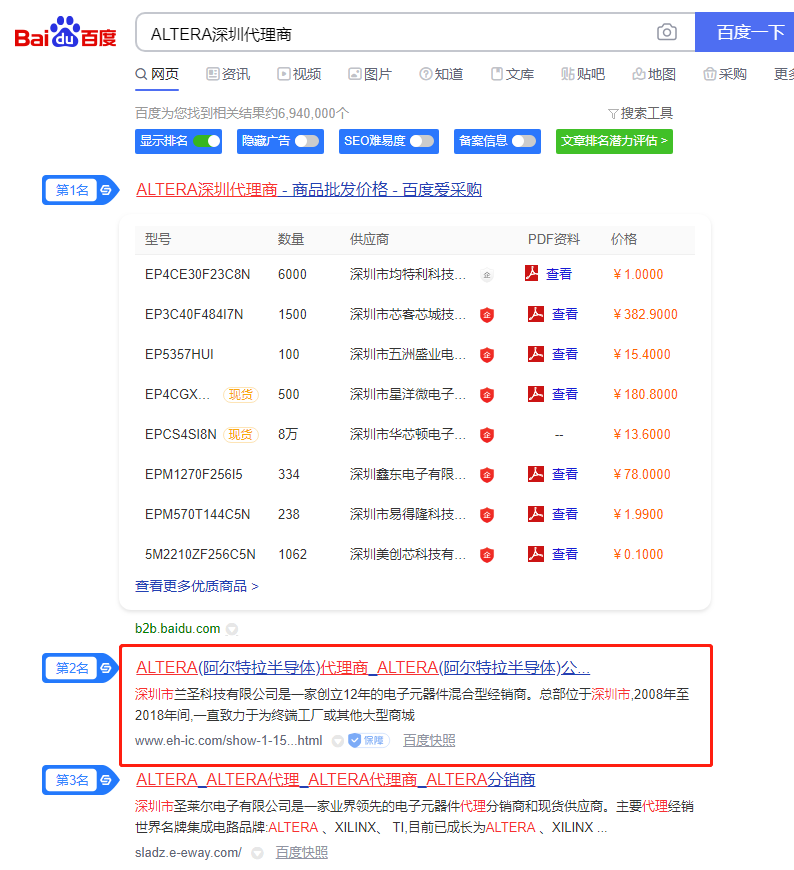Click the www.eh-ic.com/show-1-15...html URL
This screenshot has width=794, height=870.
pyautogui.click(x=229, y=741)
